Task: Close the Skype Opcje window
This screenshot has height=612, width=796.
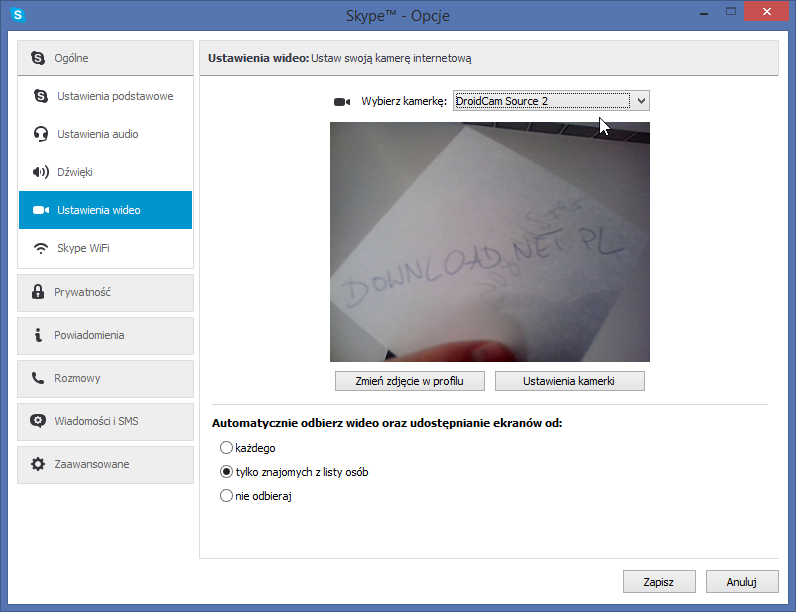Action: pos(767,11)
